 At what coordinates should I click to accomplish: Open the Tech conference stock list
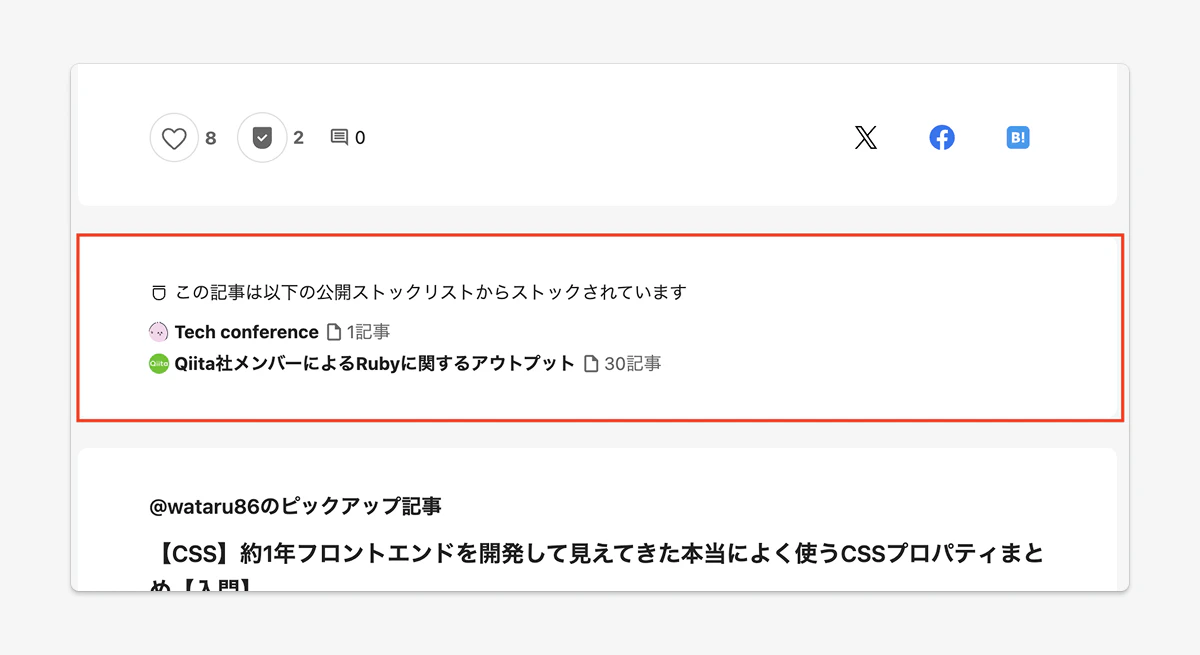click(248, 330)
